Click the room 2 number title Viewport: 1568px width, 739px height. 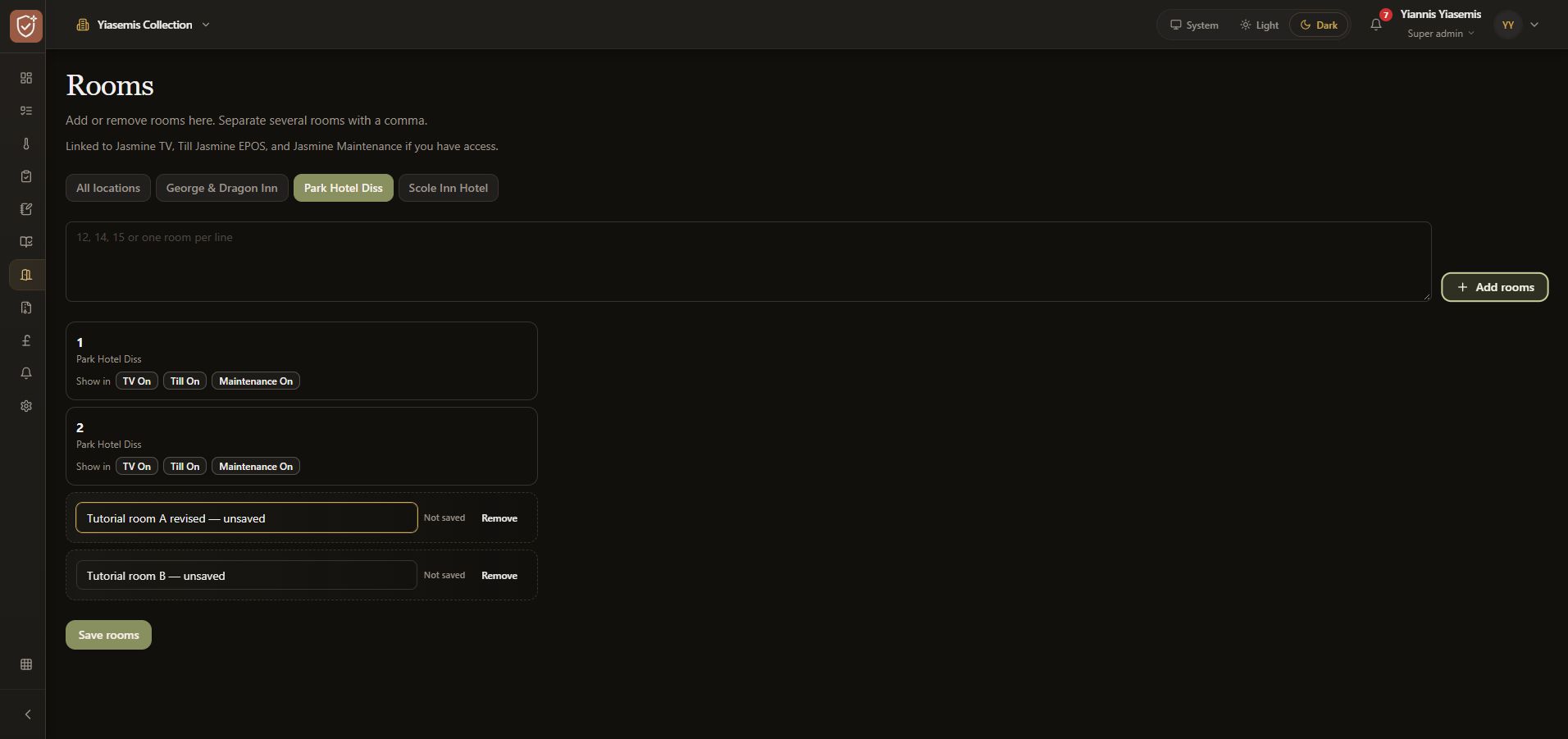pyautogui.click(x=80, y=428)
